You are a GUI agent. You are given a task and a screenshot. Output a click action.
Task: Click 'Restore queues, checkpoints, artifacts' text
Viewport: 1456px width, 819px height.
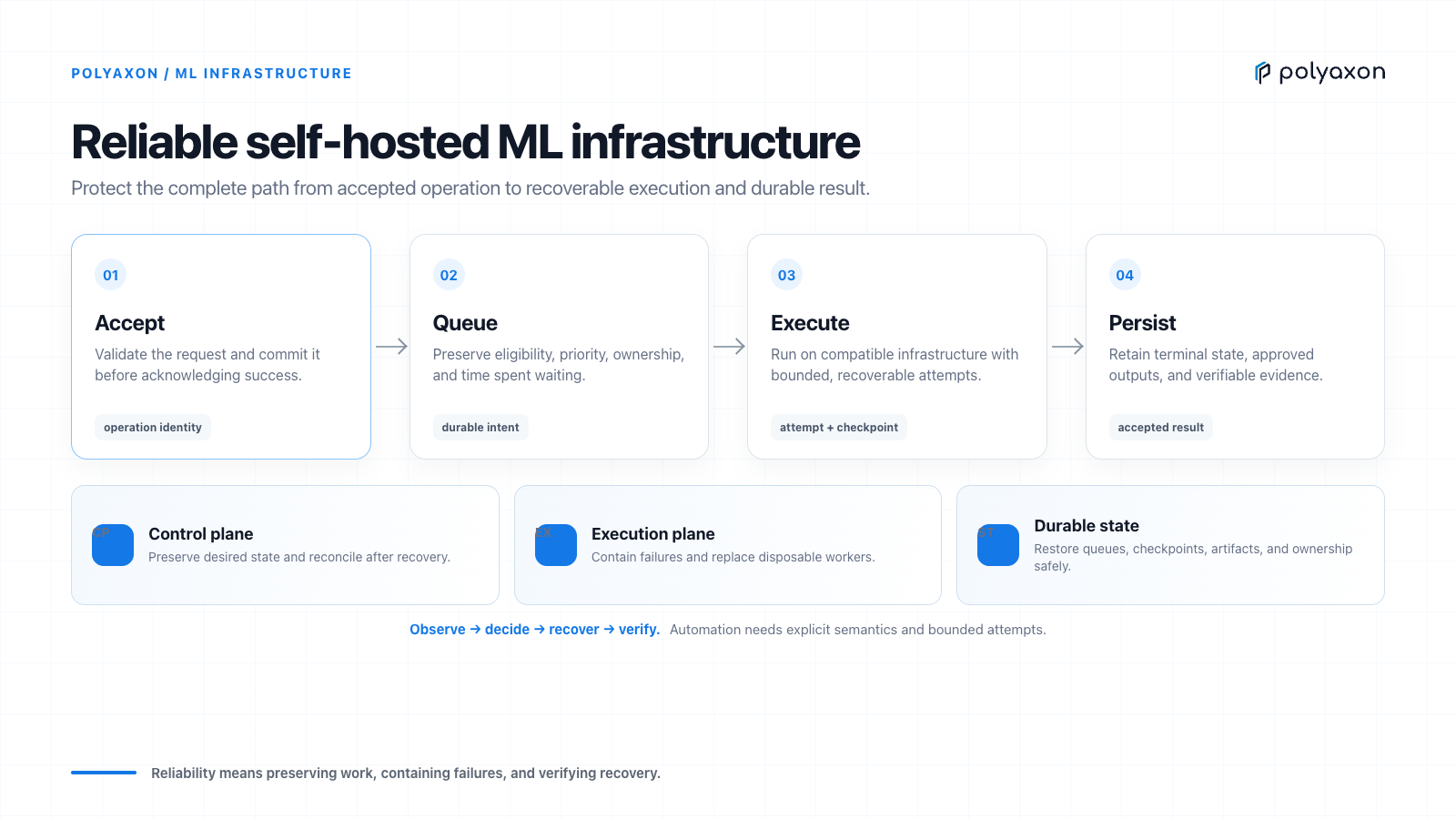pyautogui.click(x=1193, y=557)
